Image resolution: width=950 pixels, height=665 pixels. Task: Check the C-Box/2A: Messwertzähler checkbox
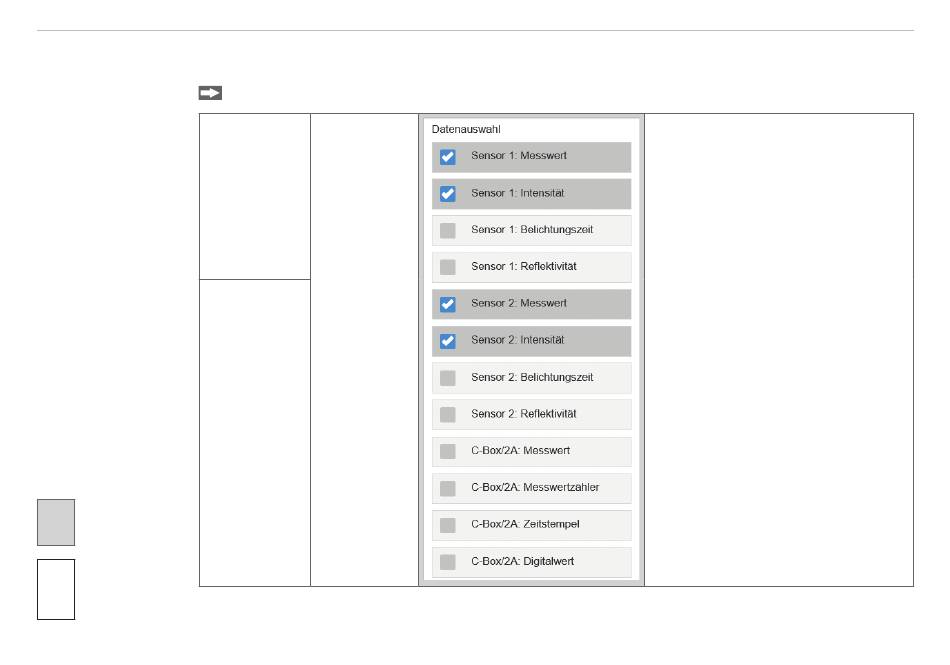pyautogui.click(x=448, y=488)
